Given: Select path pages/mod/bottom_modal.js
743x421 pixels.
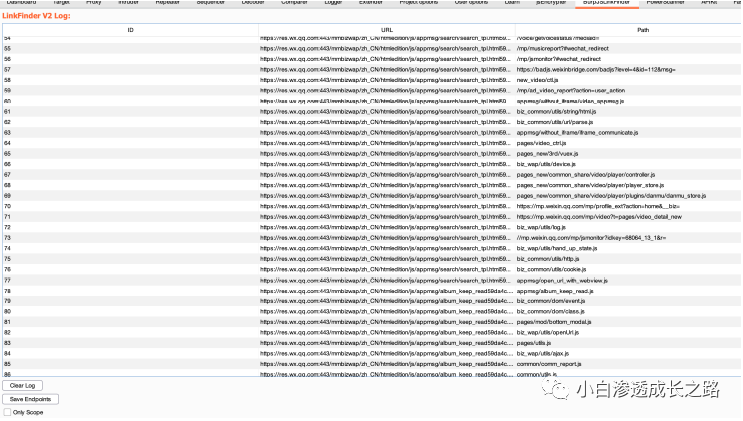Looking at the screenshot, I should pos(554,322).
